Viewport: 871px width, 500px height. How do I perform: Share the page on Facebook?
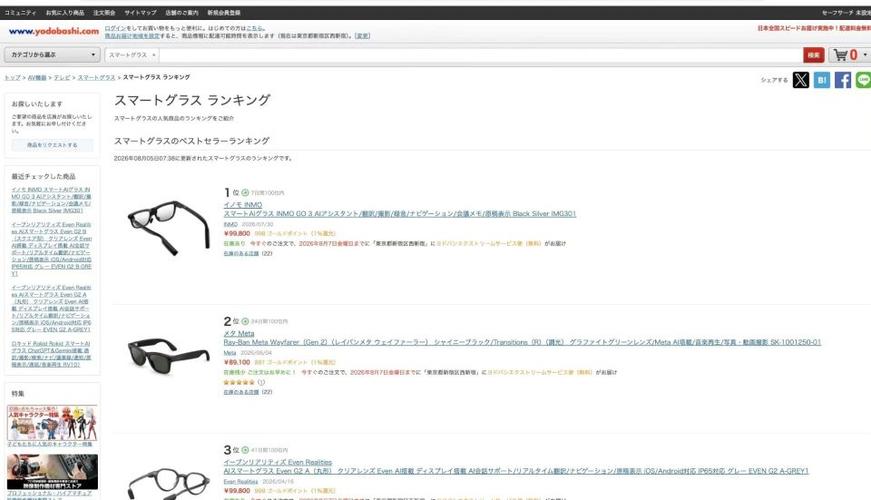pyautogui.click(x=842, y=80)
